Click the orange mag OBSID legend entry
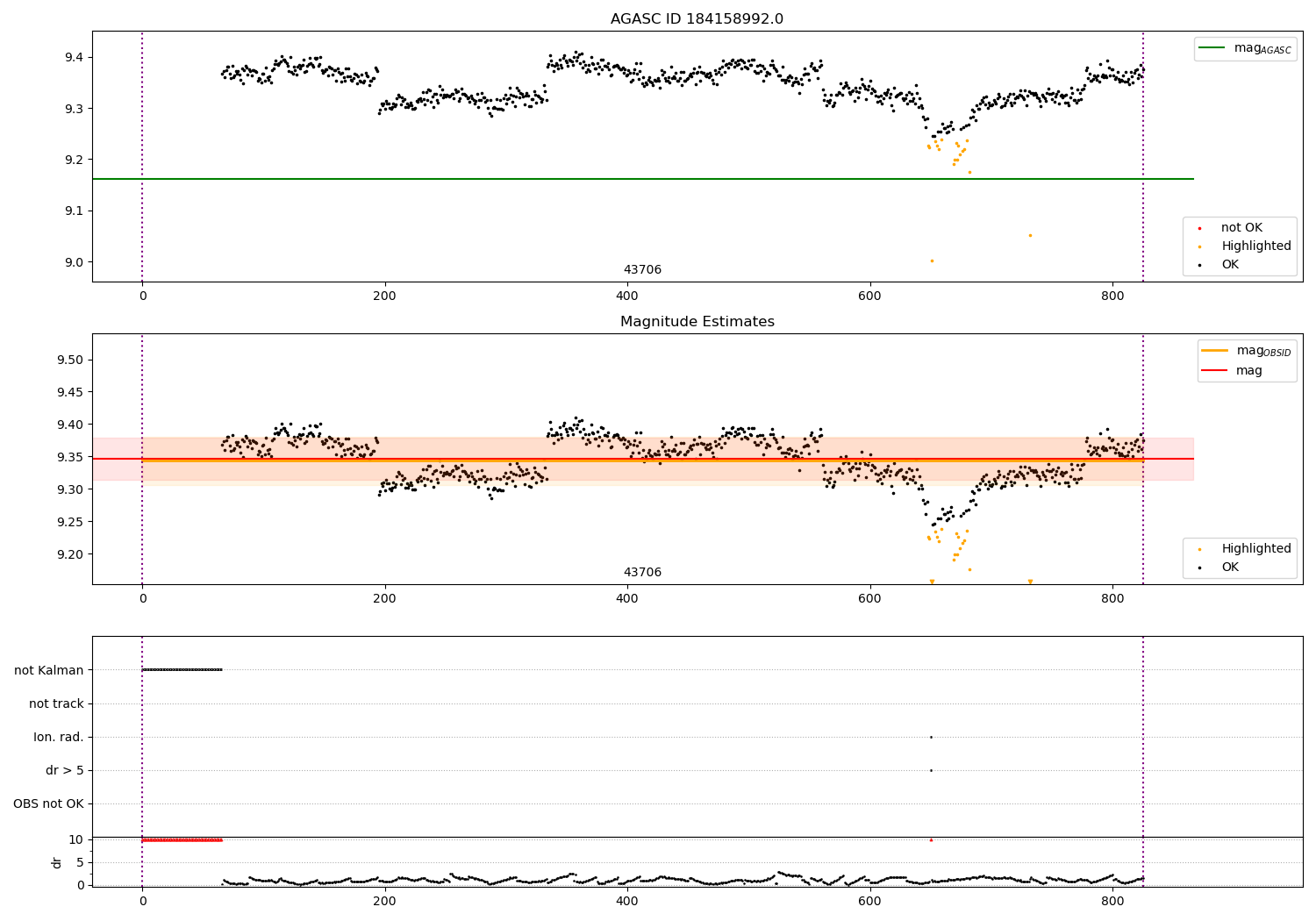Image resolution: width=1316 pixels, height=921 pixels. click(x=1246, y=351)
